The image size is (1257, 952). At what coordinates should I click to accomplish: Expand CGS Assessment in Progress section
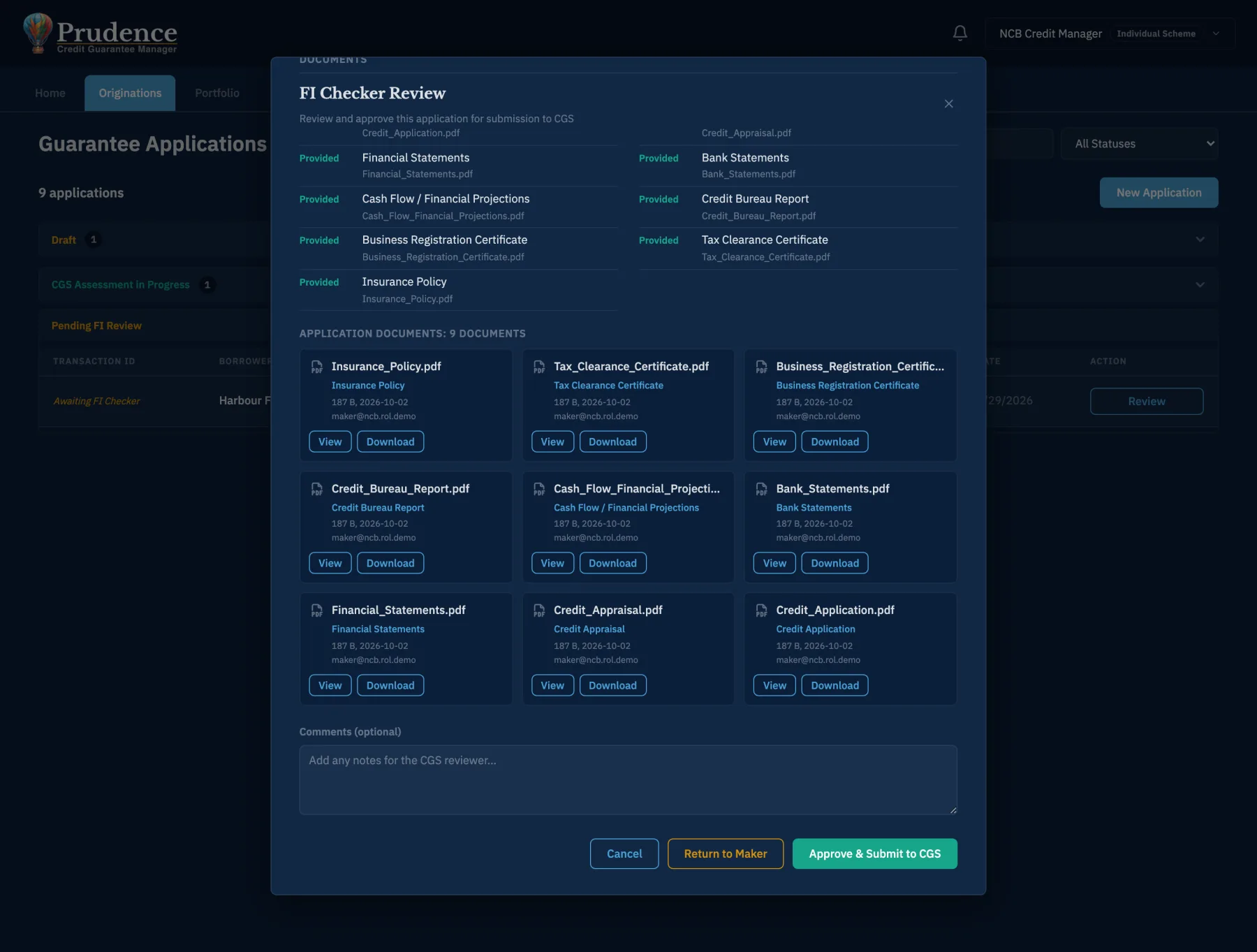coord(1200,284)
